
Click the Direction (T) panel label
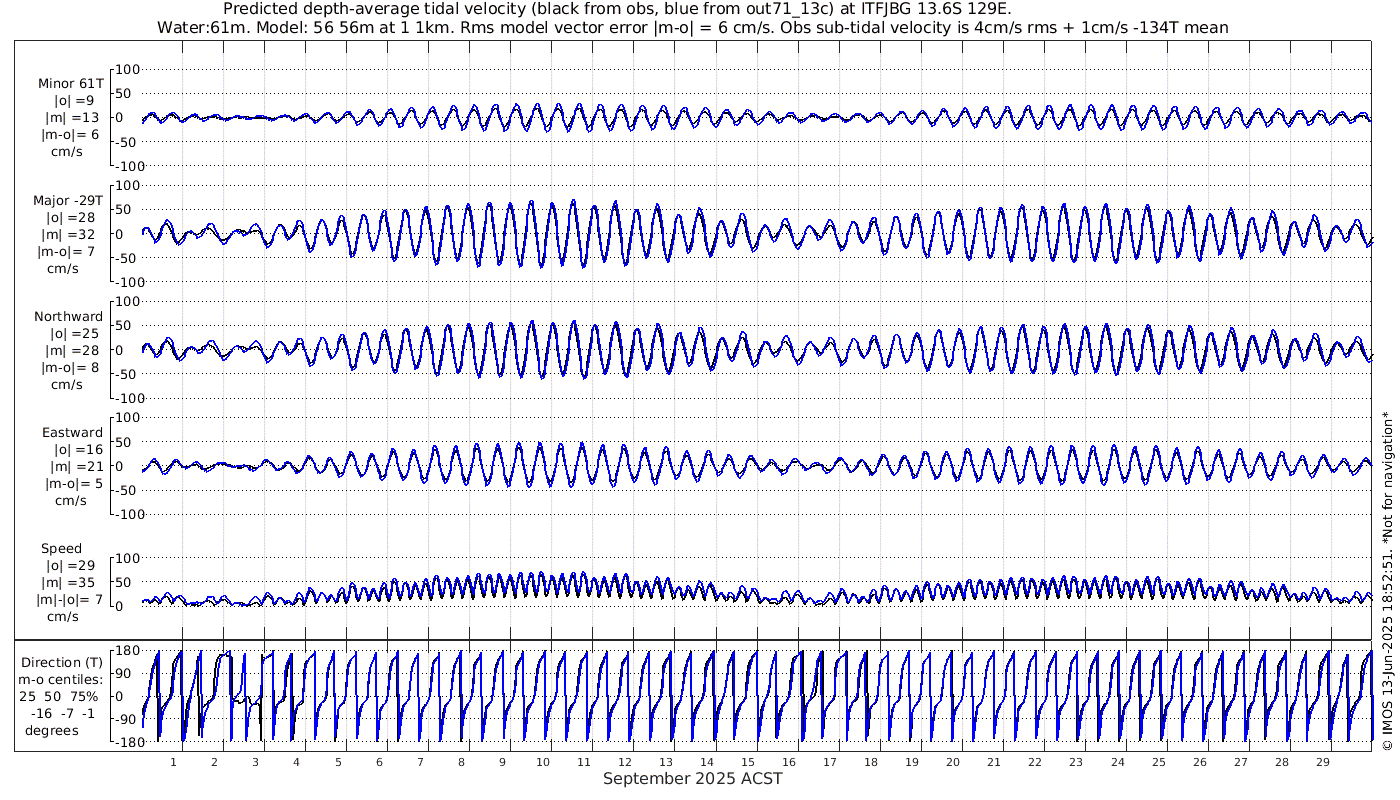tap(64, 662)
